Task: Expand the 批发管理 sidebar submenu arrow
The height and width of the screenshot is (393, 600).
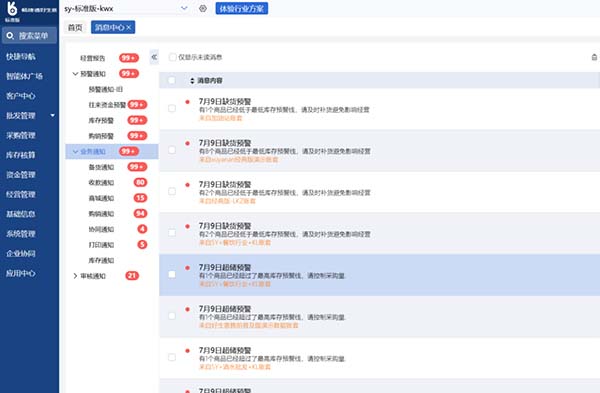Action: [x=52, y=116]
